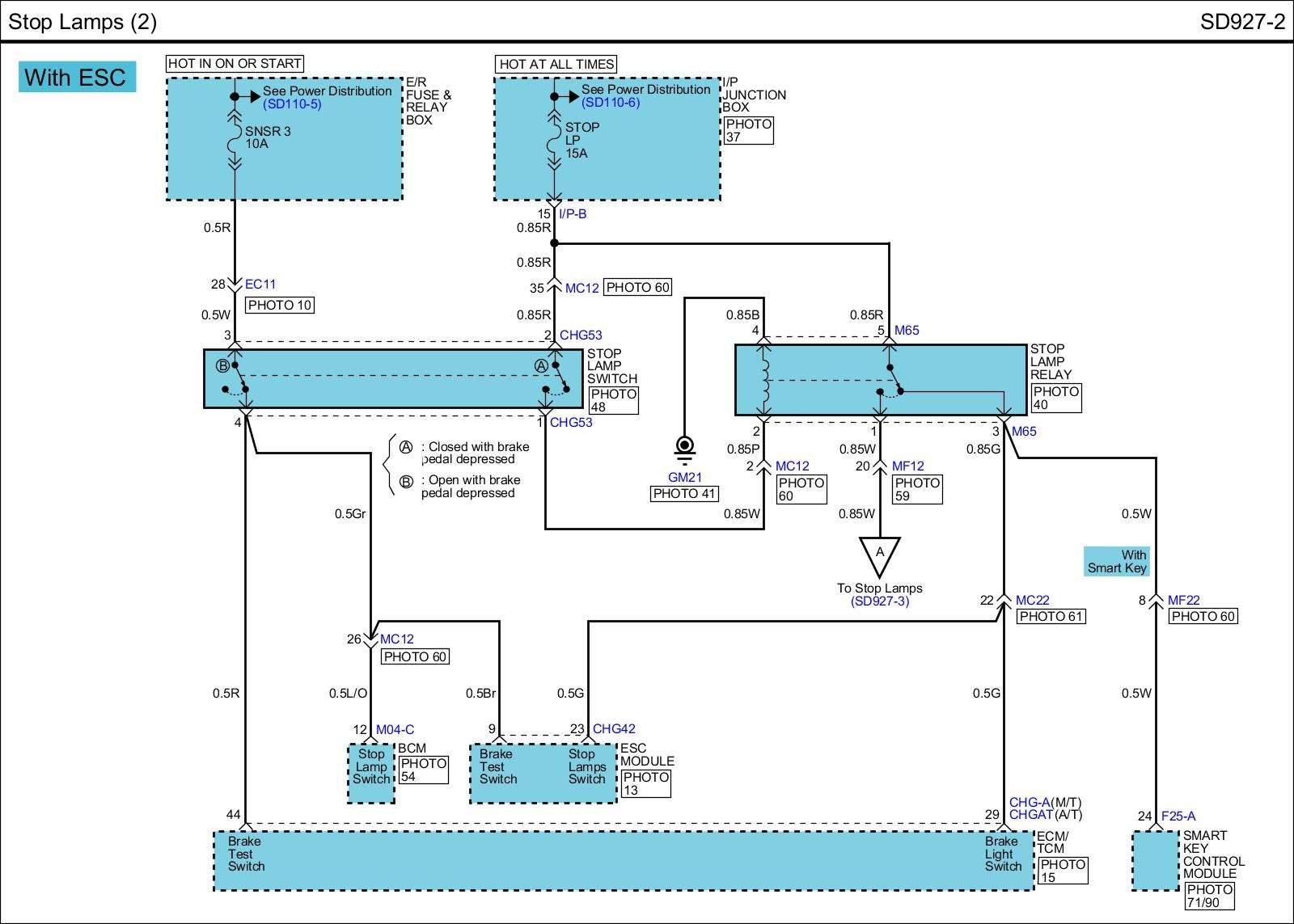The height and width of the screenshot is (924, 1294).
Task: Open the CHG42 connector link
Action: coord(614,729)
